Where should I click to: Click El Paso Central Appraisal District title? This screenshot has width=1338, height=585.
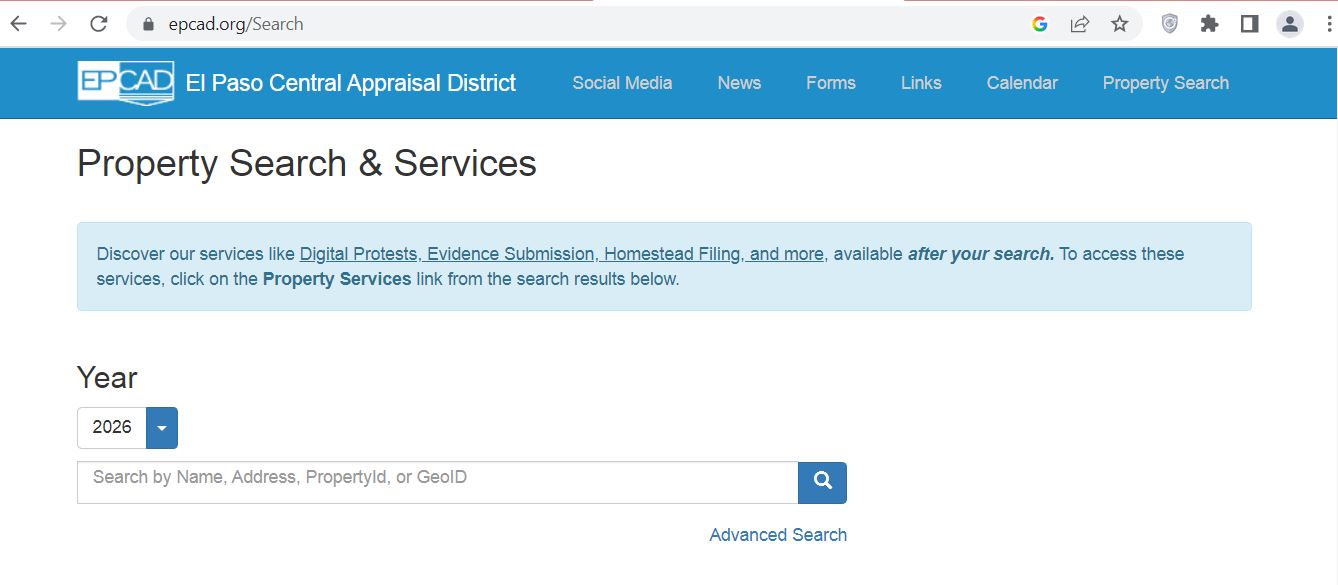tap(351, 83)
